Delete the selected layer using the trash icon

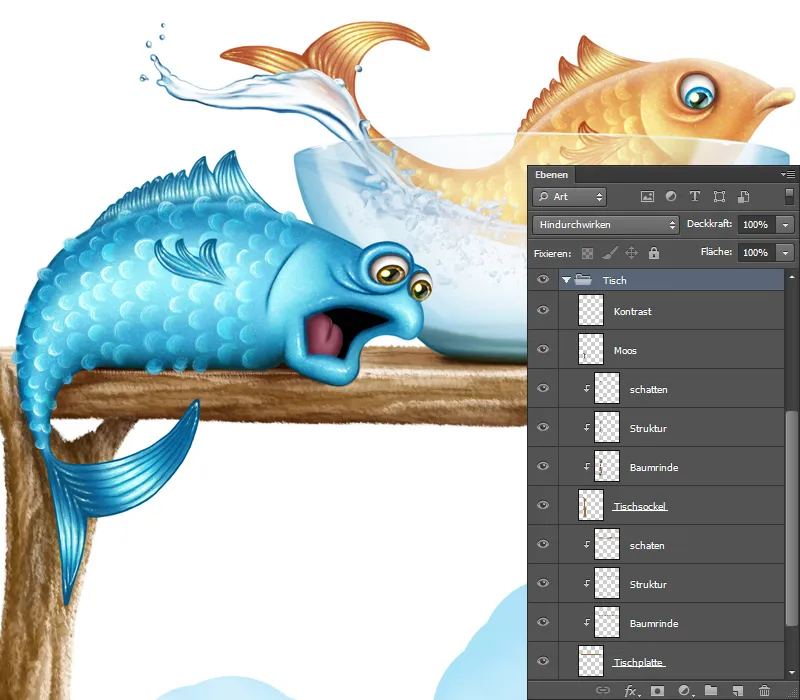[764, 691]
